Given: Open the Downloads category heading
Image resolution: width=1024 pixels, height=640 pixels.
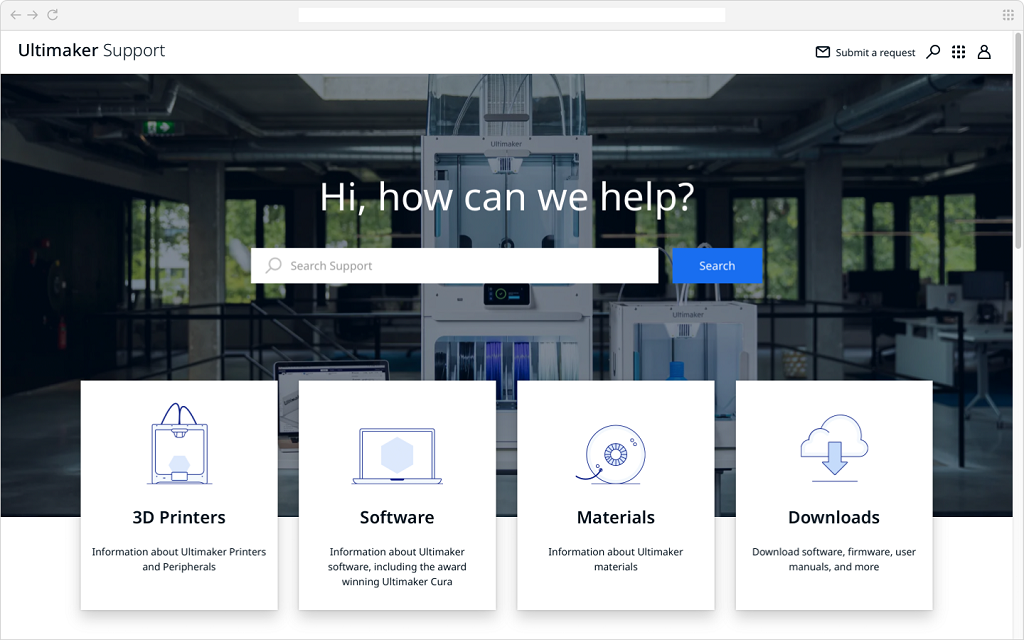Looking at the screenshot, I should [x=834, y=517].
